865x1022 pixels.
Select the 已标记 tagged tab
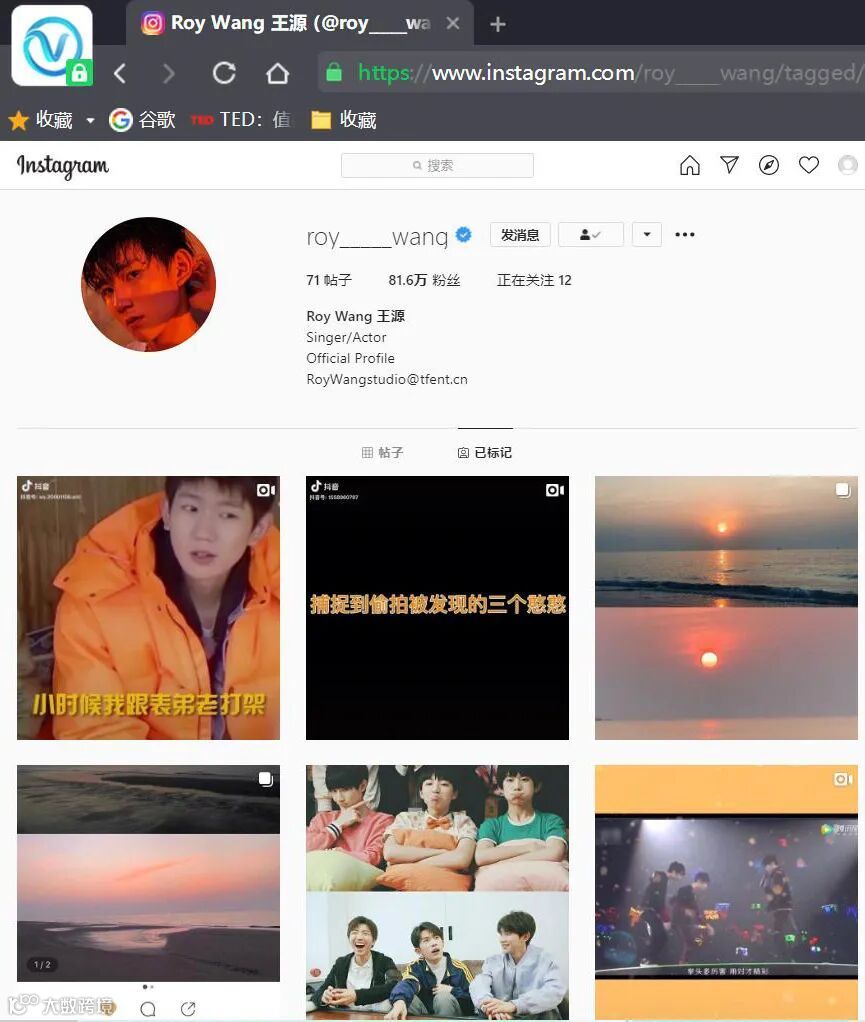[x=485, y=452]
